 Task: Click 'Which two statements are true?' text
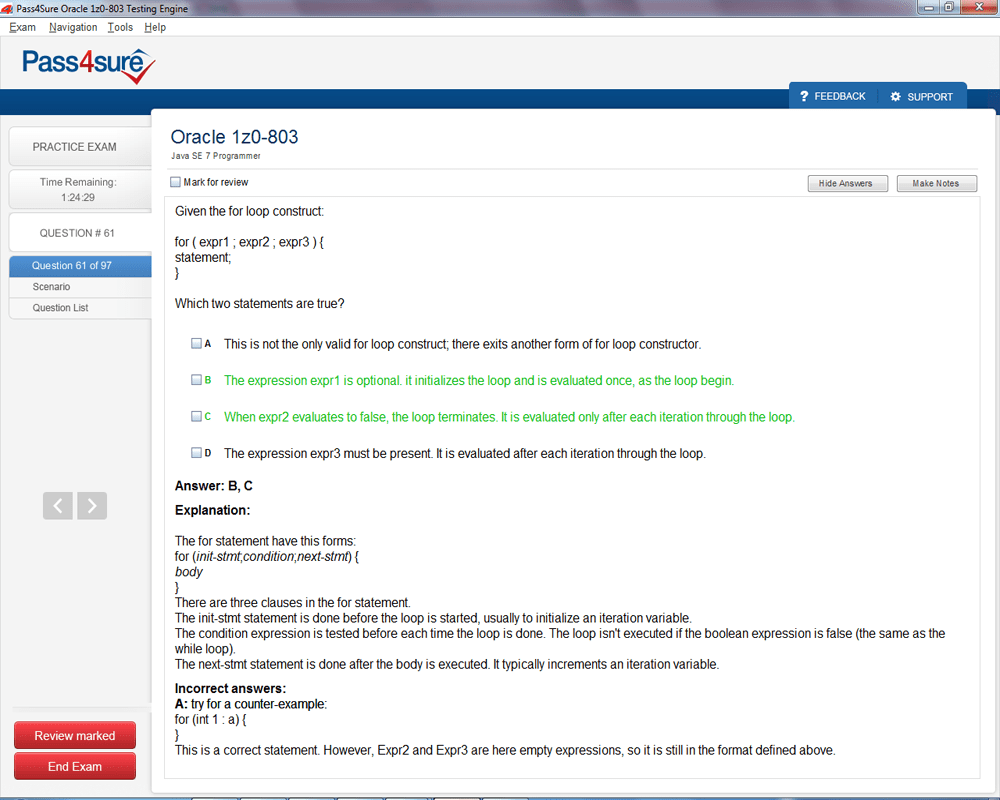click(x=260, y=304)
